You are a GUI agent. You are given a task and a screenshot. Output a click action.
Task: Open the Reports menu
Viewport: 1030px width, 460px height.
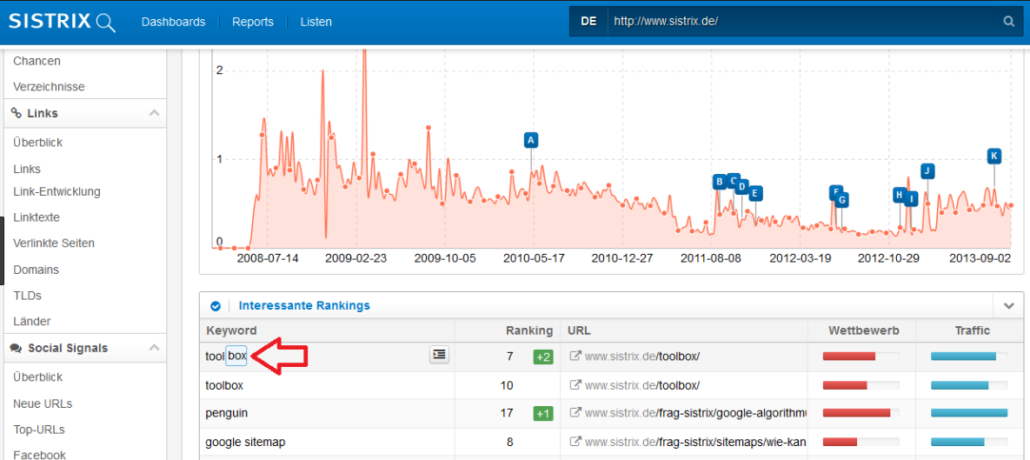[x=252, y=21]
